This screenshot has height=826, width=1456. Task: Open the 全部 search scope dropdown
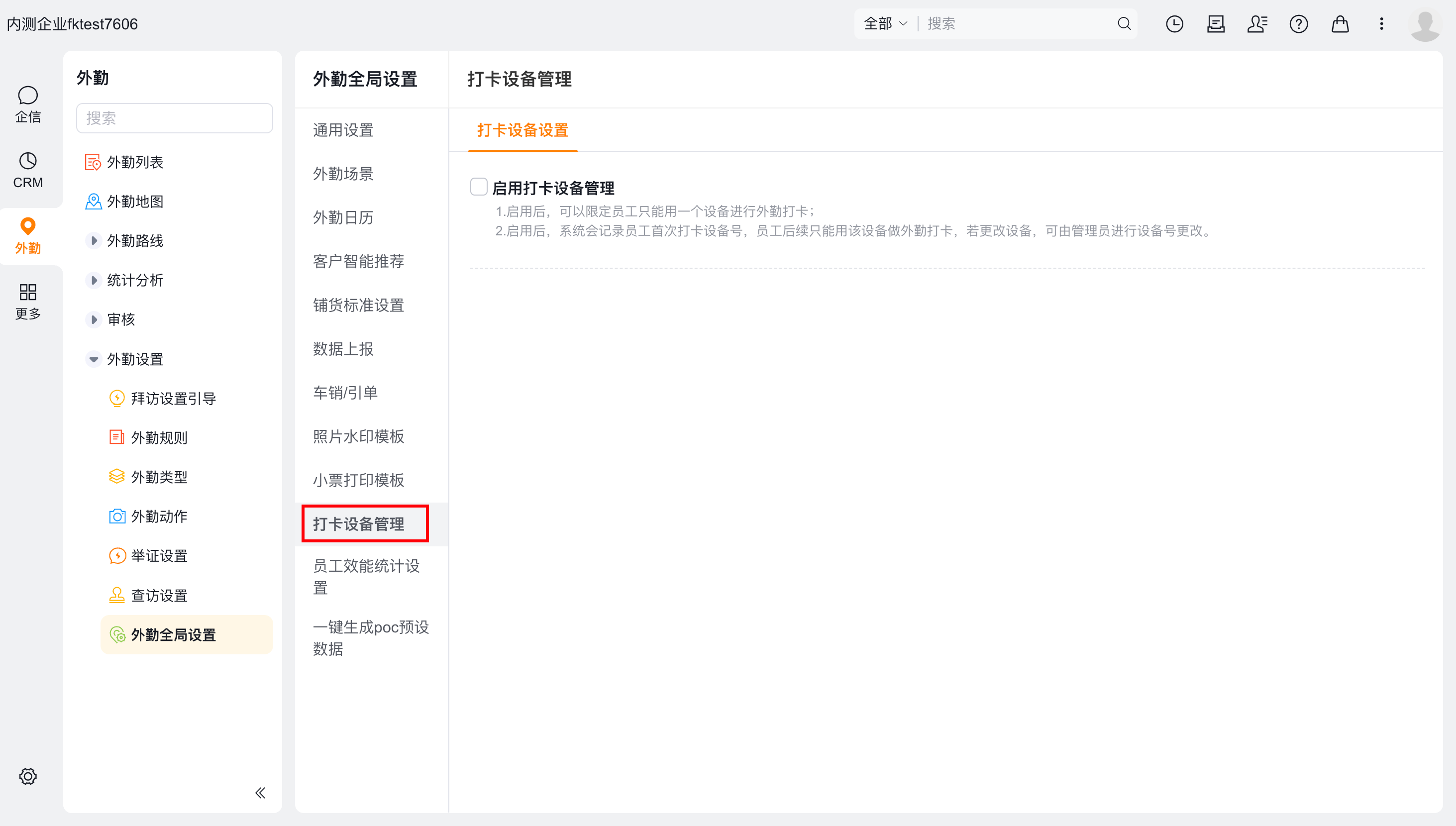click(885, 24)
